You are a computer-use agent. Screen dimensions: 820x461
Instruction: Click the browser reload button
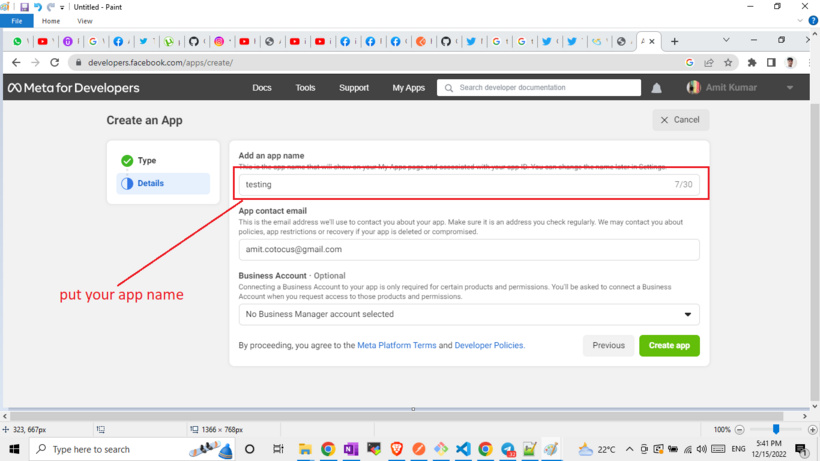point(56,62)
